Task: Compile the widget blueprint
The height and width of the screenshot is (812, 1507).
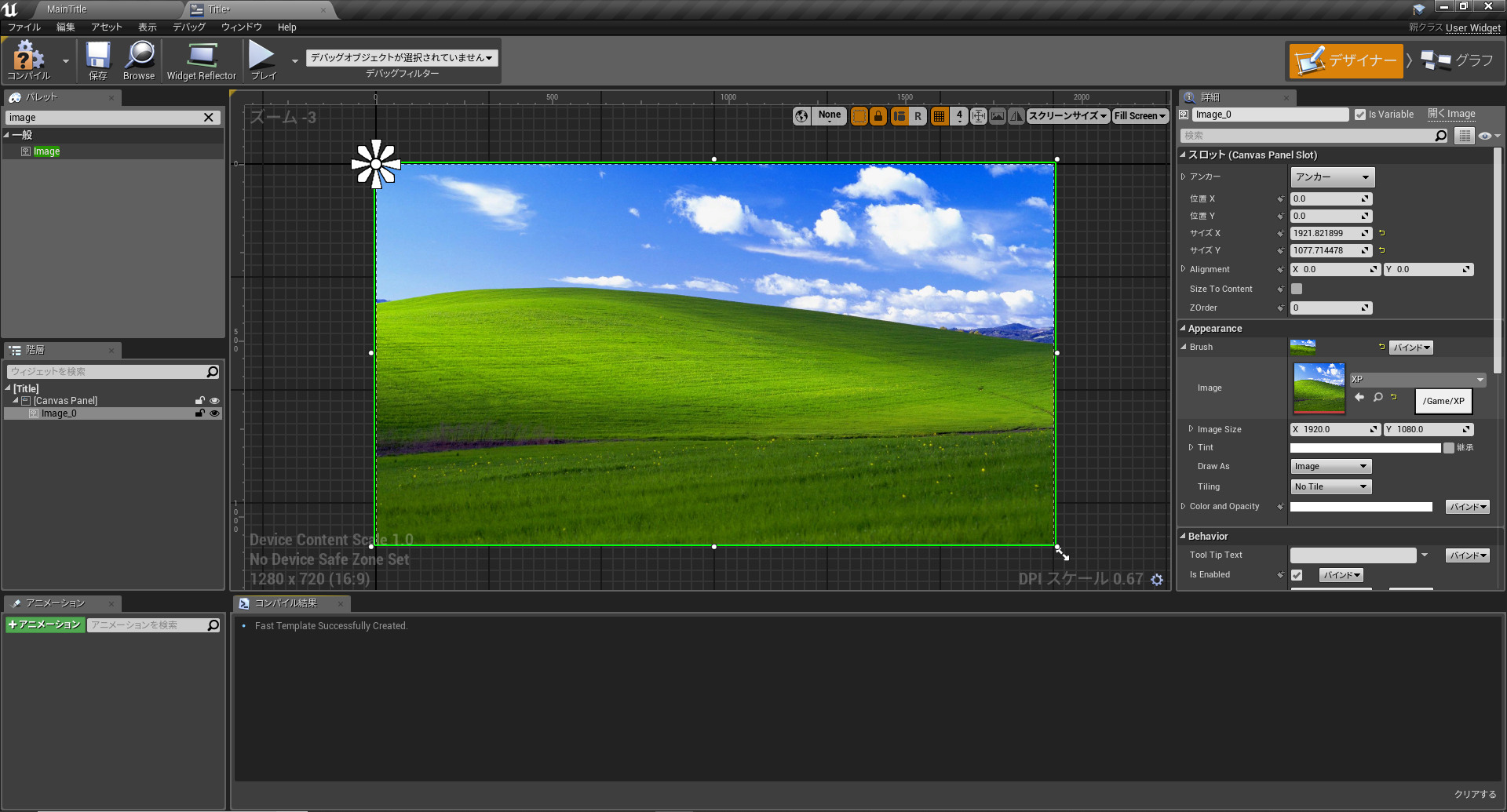Action: [x=28, y=60]
